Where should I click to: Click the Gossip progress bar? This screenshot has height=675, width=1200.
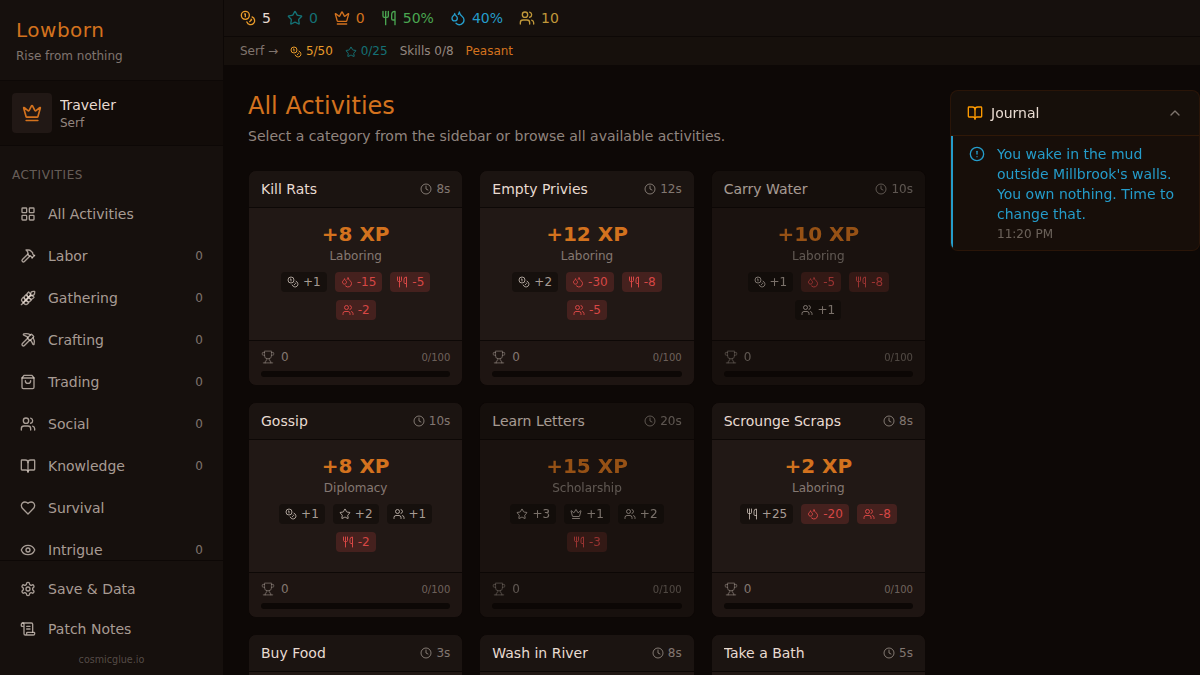tap(355, 606)
